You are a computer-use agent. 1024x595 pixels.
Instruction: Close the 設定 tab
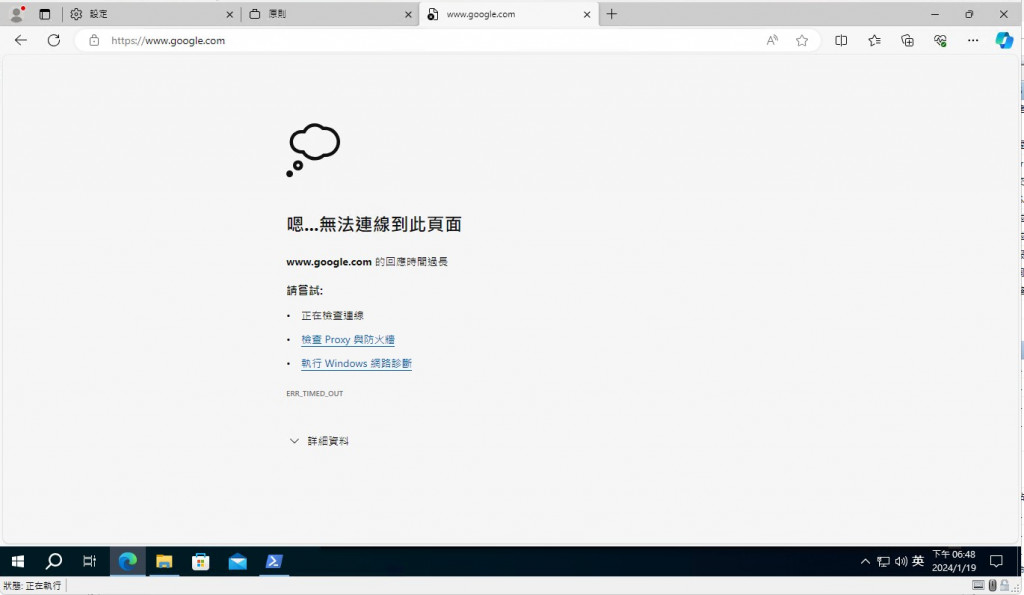coord(229,14)
